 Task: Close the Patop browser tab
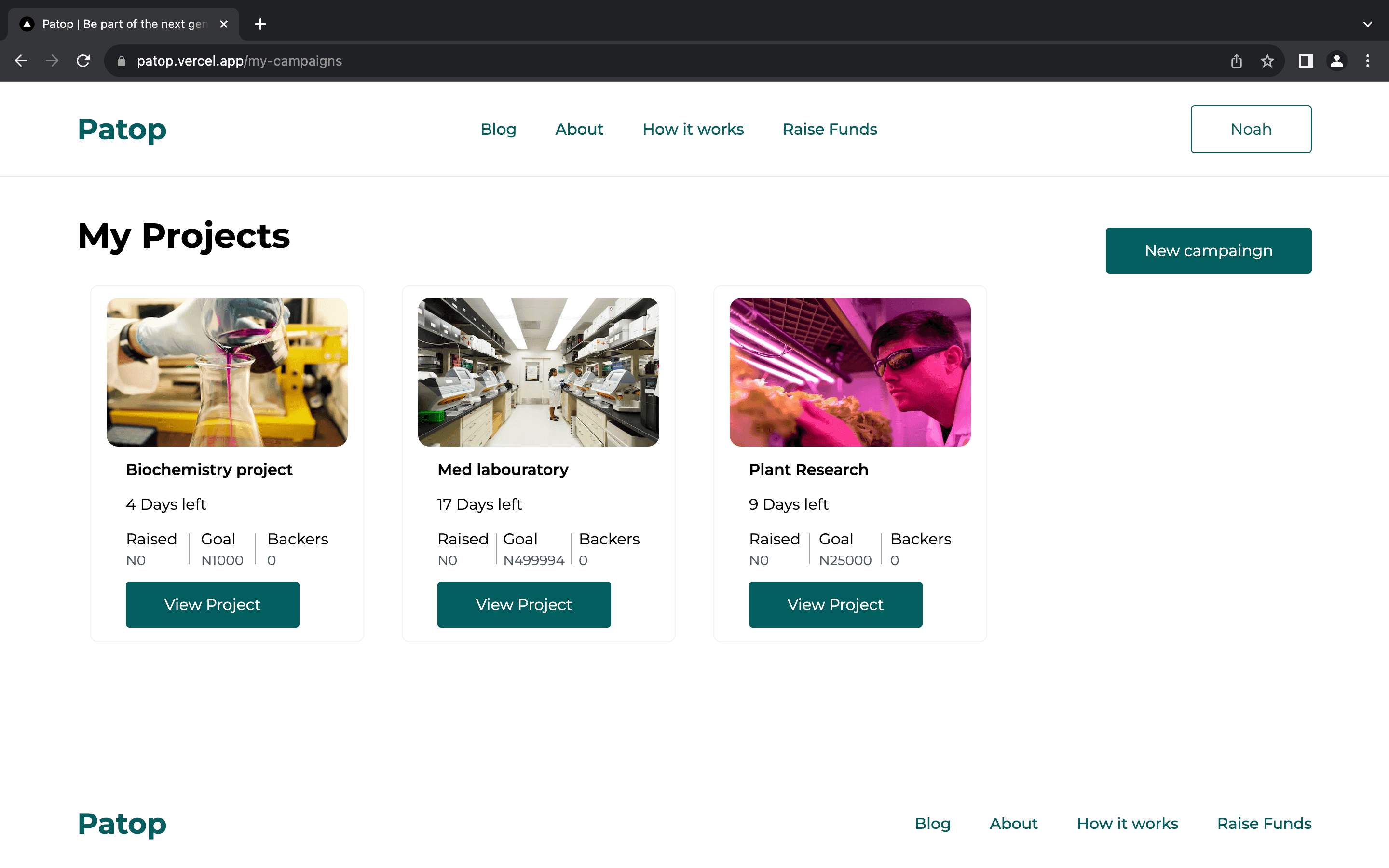(x=224, y=24)
